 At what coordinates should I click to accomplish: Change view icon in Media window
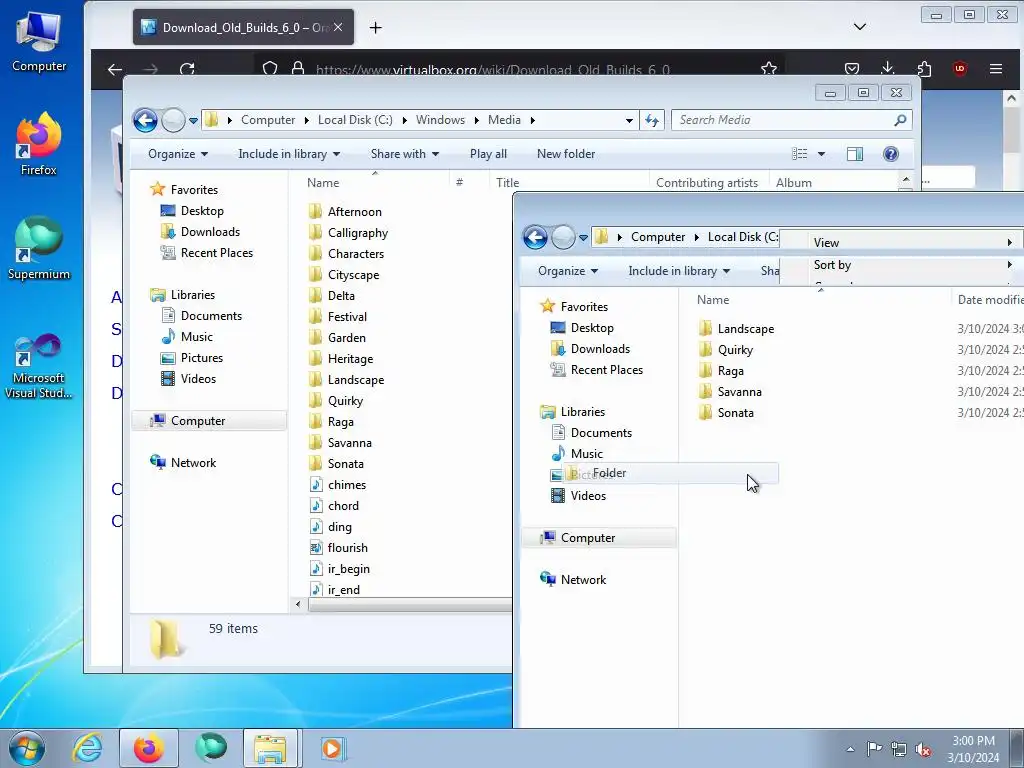point(799,154)
